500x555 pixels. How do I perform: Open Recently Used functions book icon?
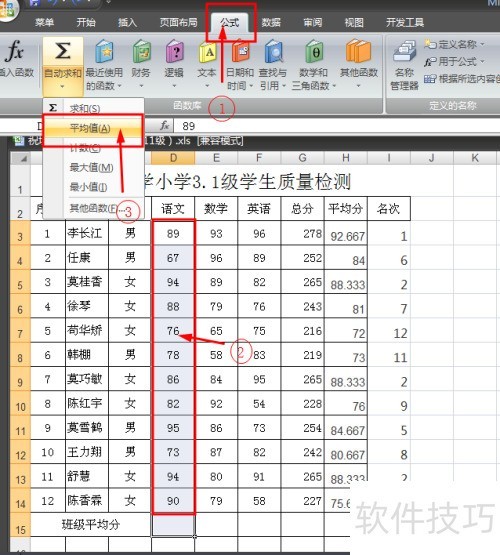(104, 52)
